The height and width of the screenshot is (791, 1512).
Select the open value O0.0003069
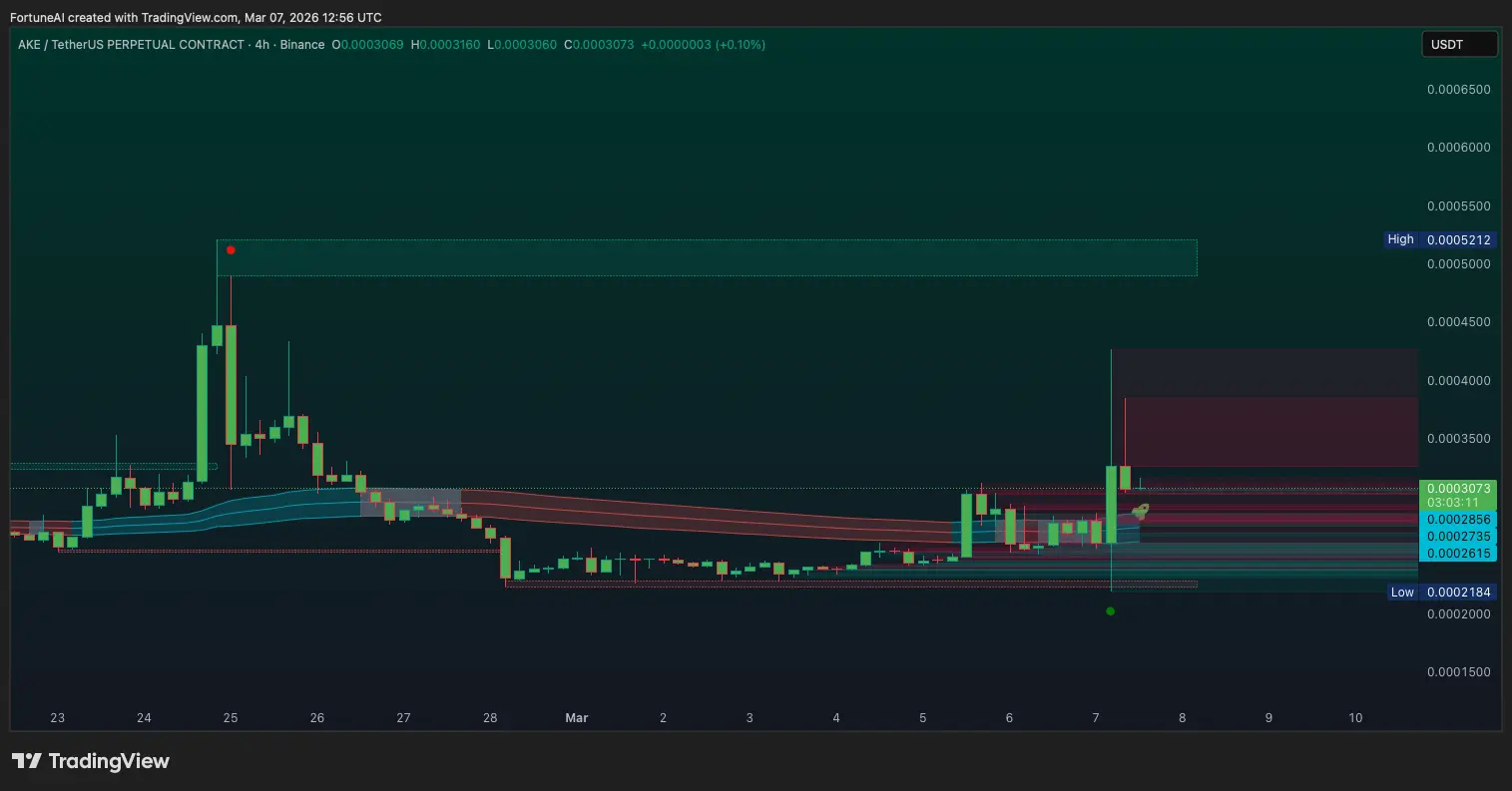pos(368,45)
